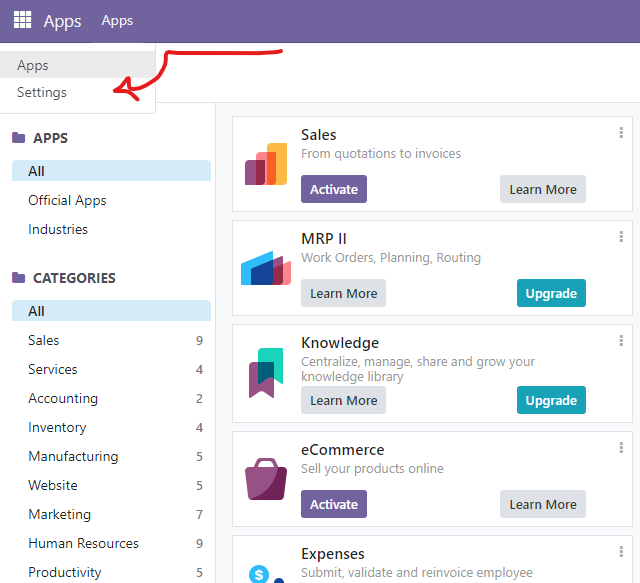640x583 pixels.
Task: Filter by Official Apps
Action: 111,200
